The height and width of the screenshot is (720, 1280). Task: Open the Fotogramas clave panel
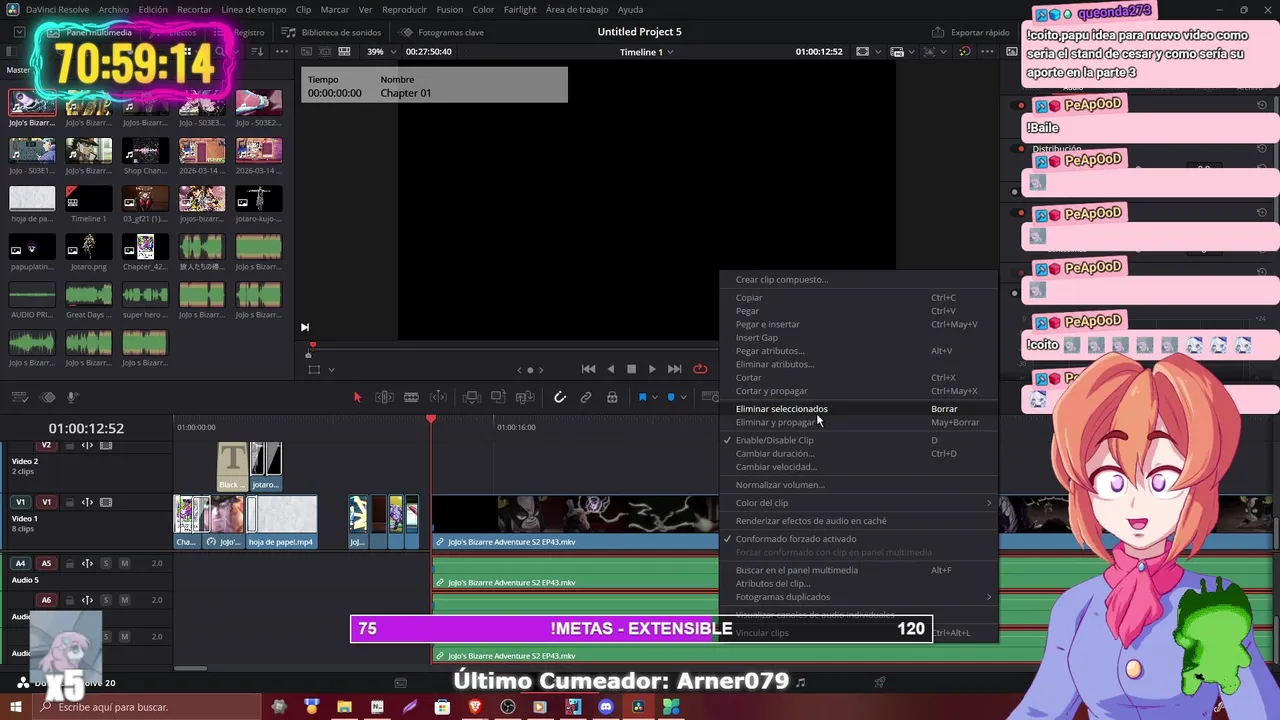tap(441, 32)
